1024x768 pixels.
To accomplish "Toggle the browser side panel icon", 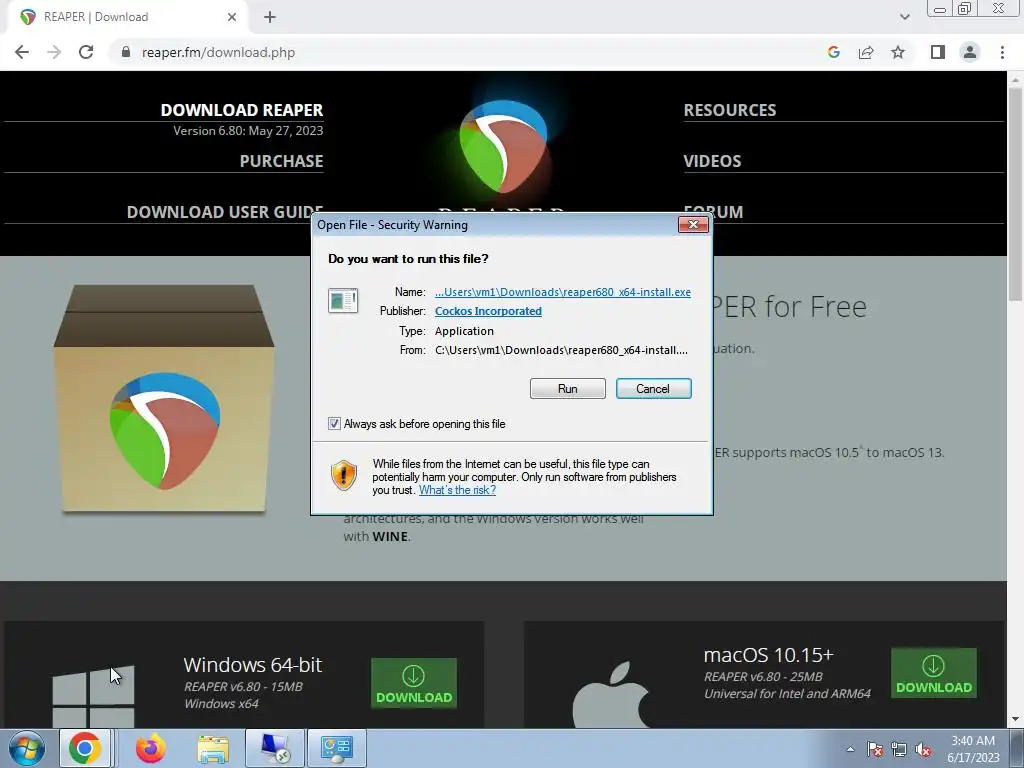I will (938, 52).
